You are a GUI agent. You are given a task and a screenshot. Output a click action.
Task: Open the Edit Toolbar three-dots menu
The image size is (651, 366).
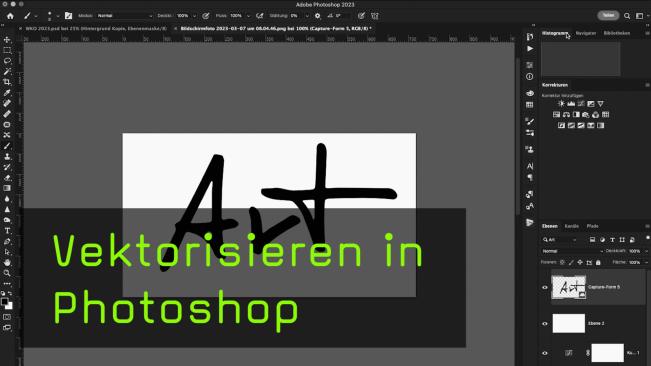pyautogui.click(x=7, y=284)
